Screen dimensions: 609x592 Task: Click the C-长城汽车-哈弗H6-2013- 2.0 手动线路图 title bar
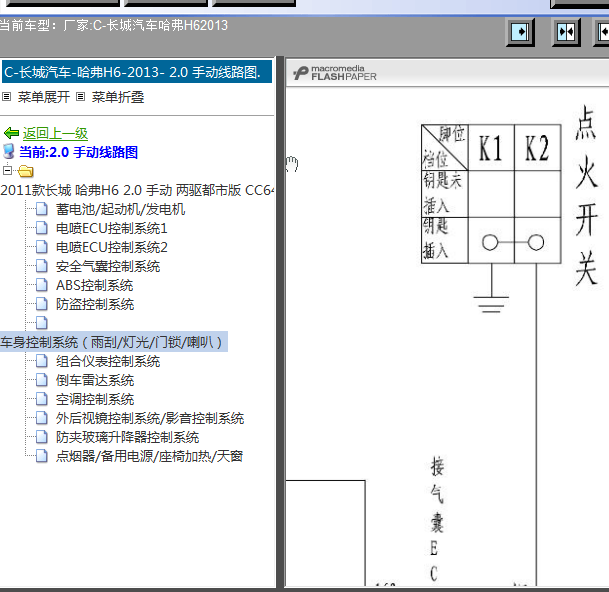click(137, 72)
